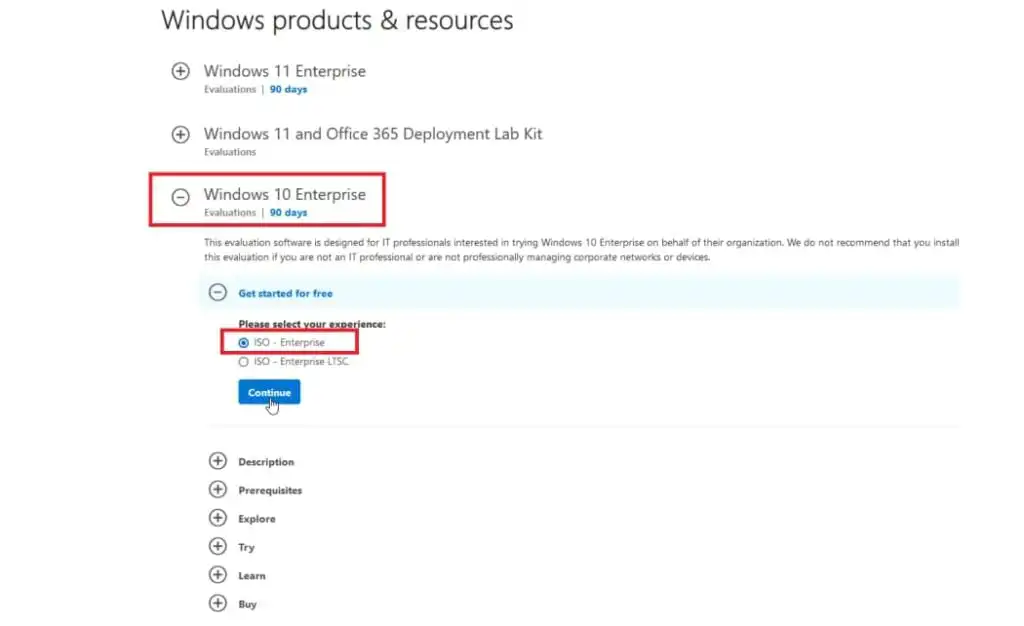Click the ISO - Enterprise label text
The image size is (1024, 626).
pos(289,343)
